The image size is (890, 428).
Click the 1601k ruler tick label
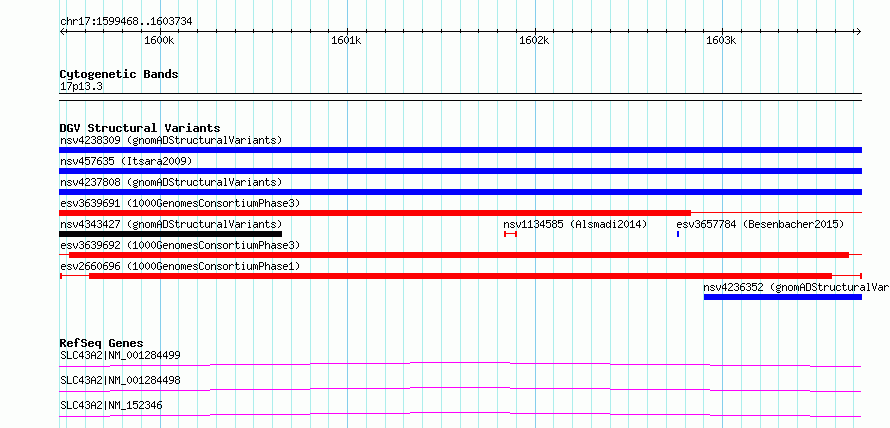click(x=346, y=41)
